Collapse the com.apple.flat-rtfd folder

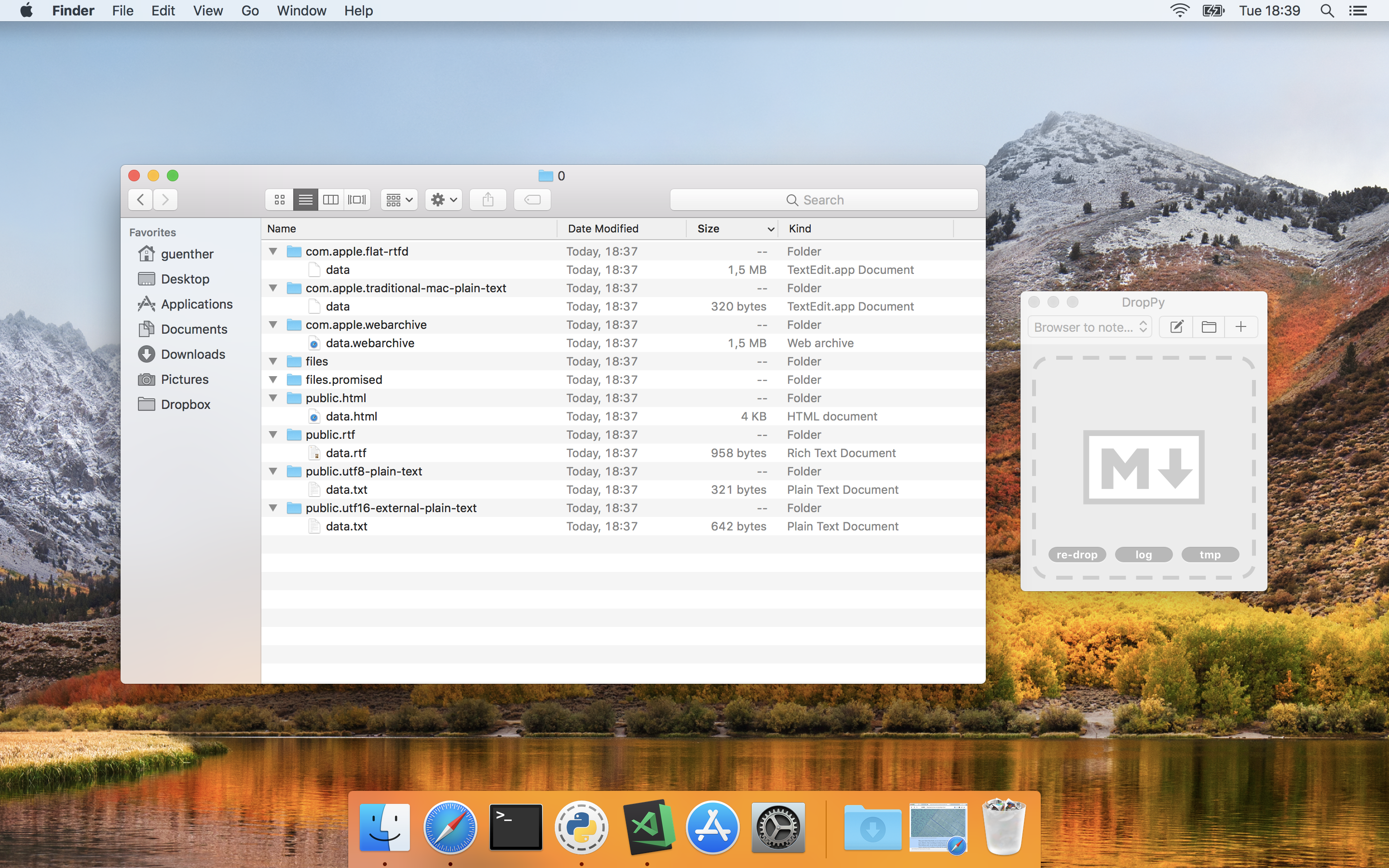(273, 251)
